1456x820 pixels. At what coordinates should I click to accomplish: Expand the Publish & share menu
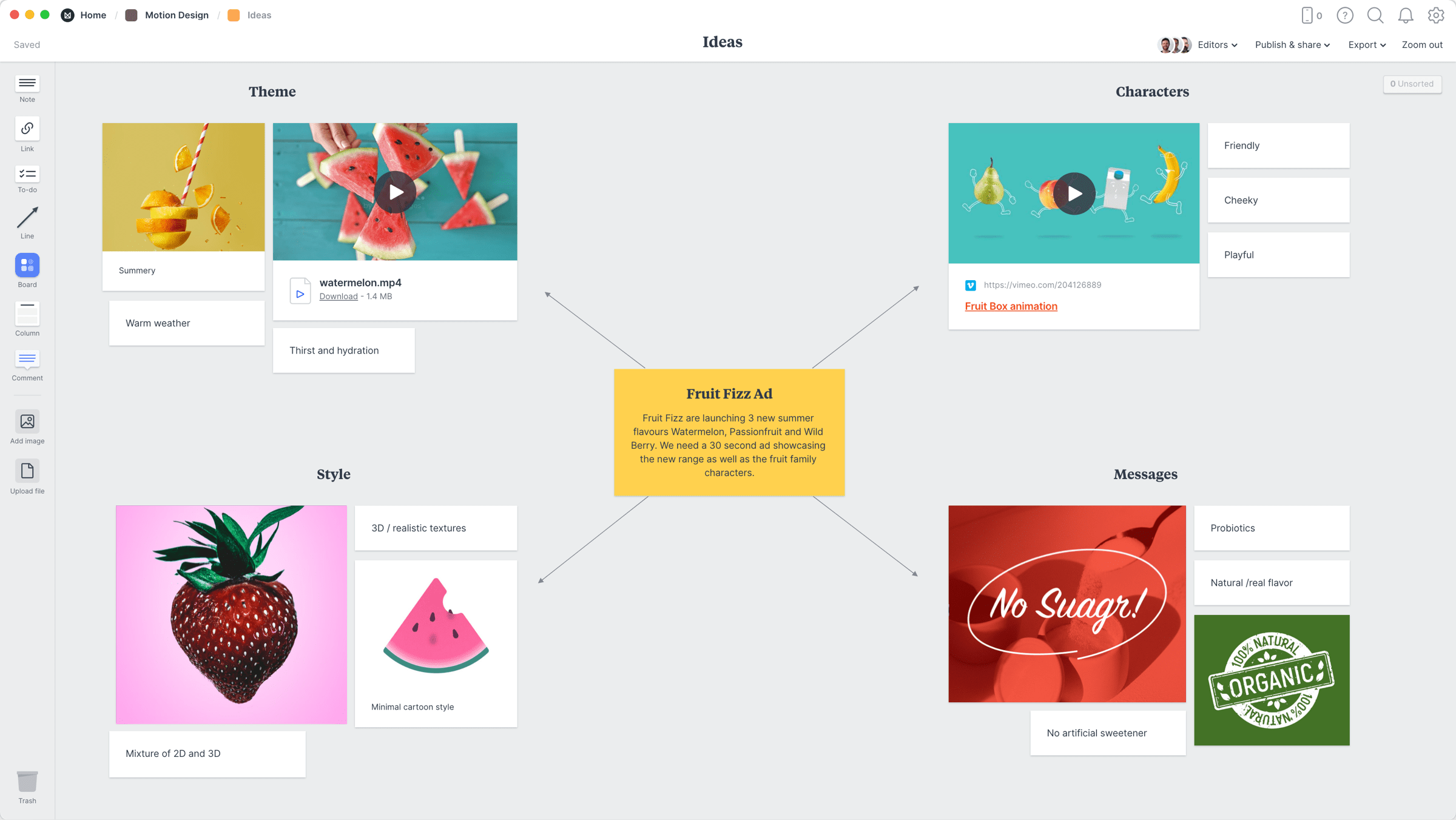pos(1292,45)
